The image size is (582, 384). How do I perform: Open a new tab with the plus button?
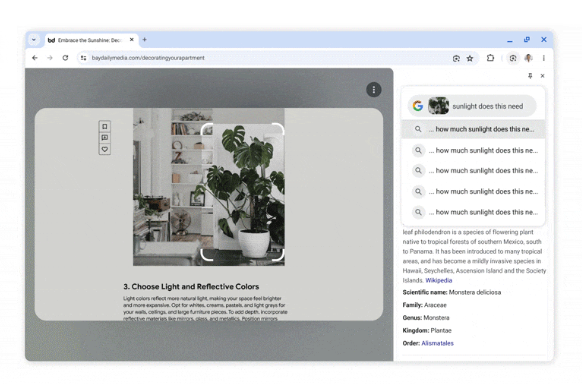[x=145, y=39]
